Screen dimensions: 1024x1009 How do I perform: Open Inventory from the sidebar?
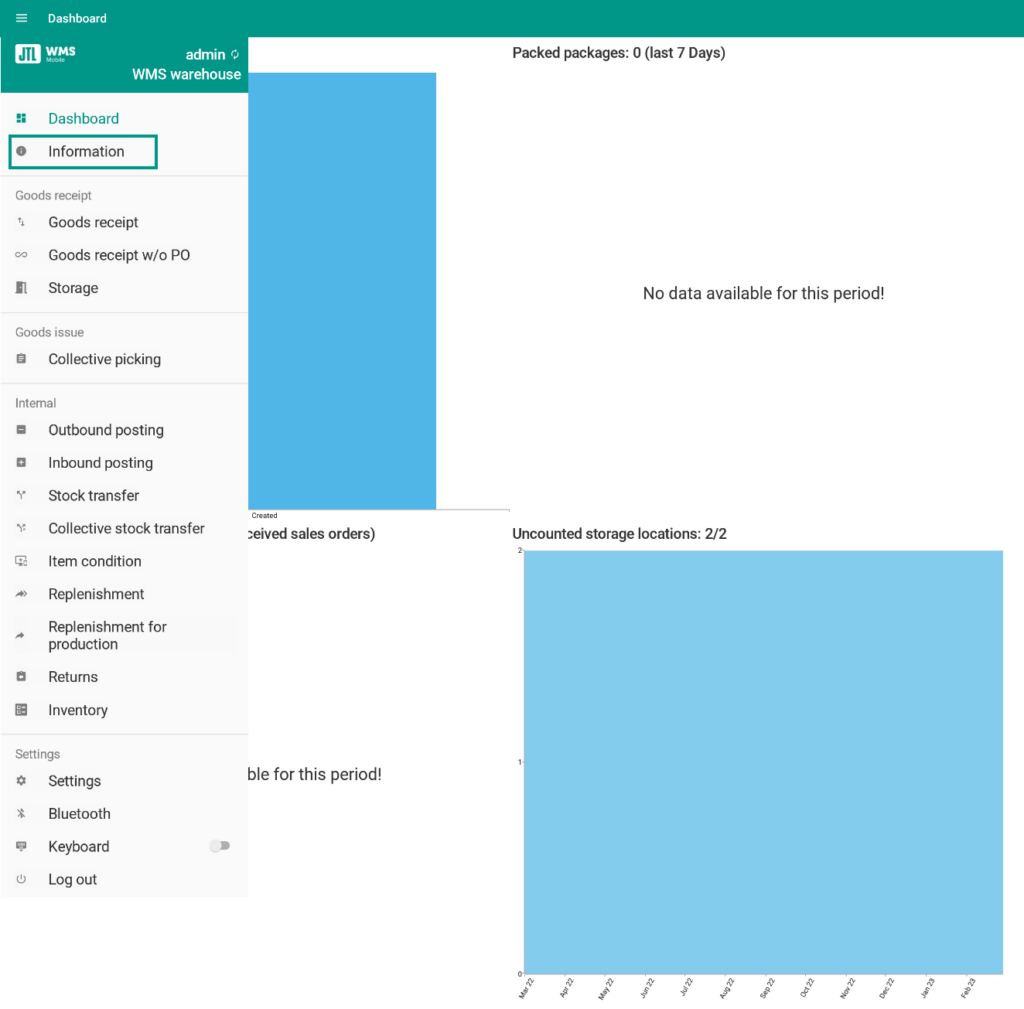pos(78,710)
